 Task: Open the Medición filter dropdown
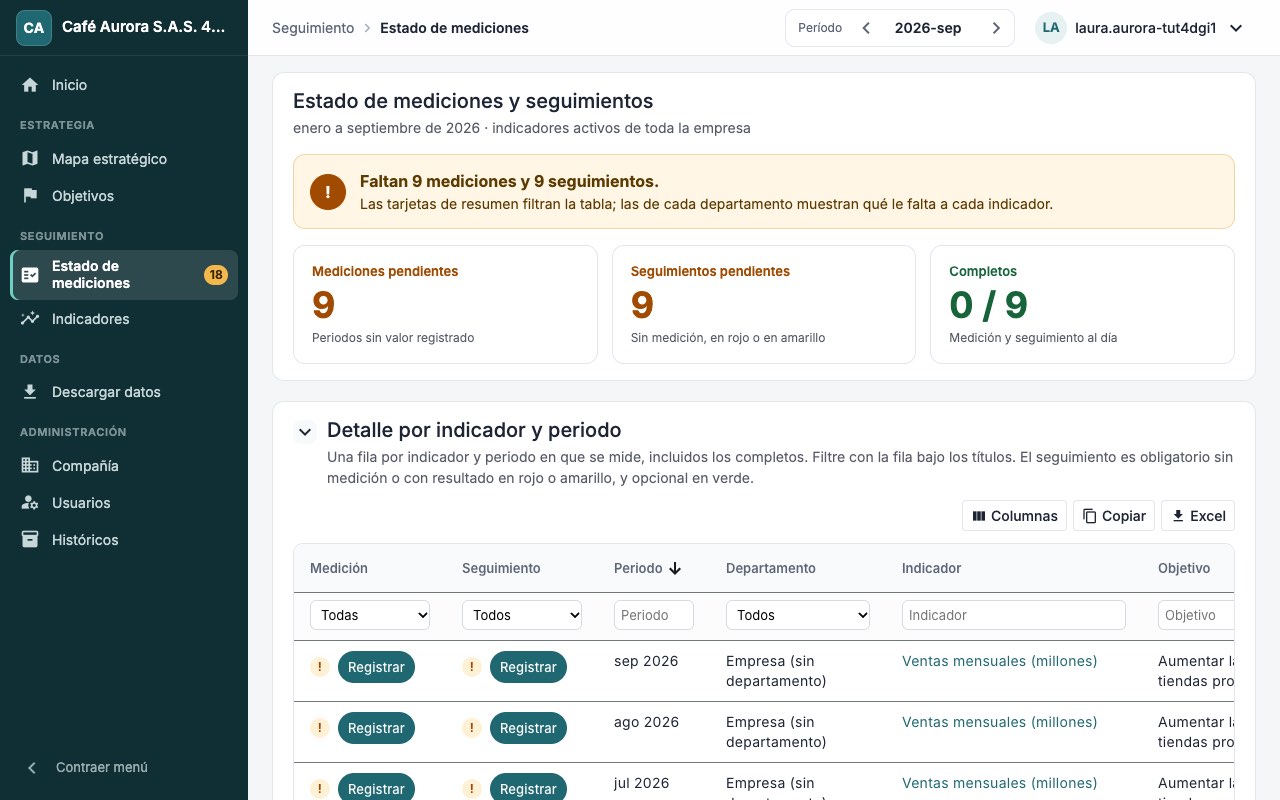(370, 615)
